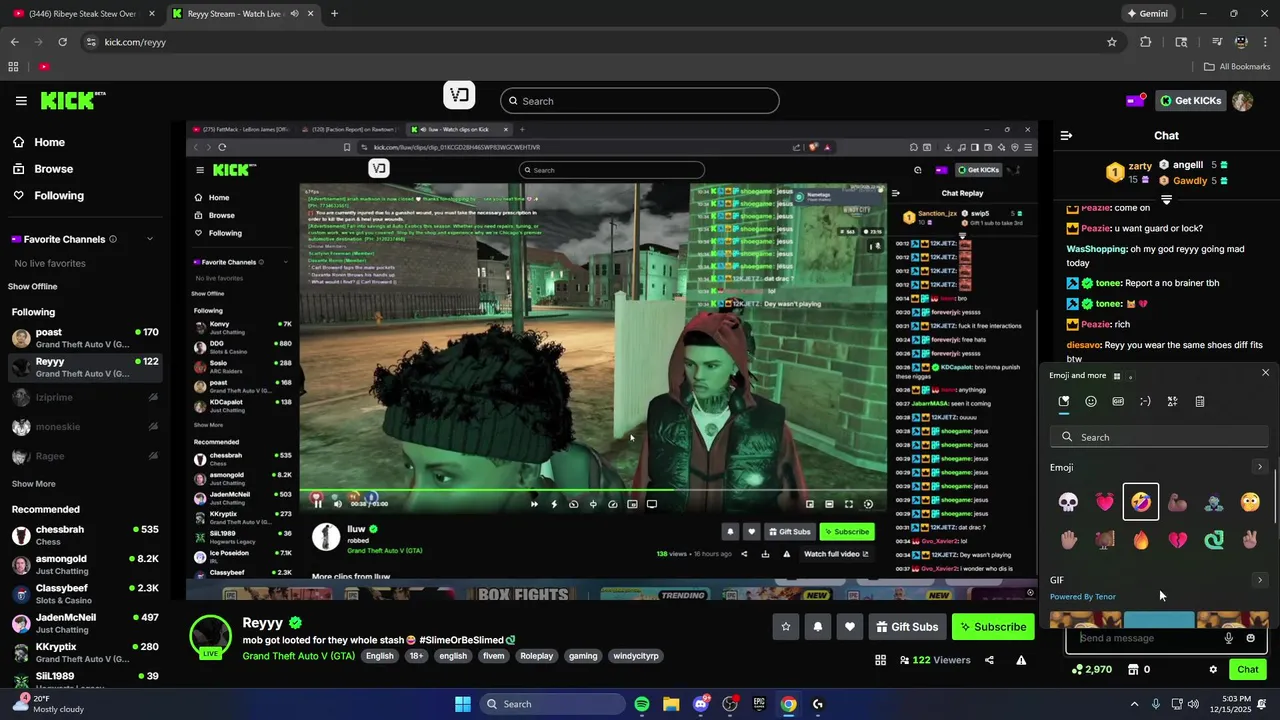The height and width of the screenshot is (720, 1280).
Task: Select the fire emoji
Action: (1141, 540)
